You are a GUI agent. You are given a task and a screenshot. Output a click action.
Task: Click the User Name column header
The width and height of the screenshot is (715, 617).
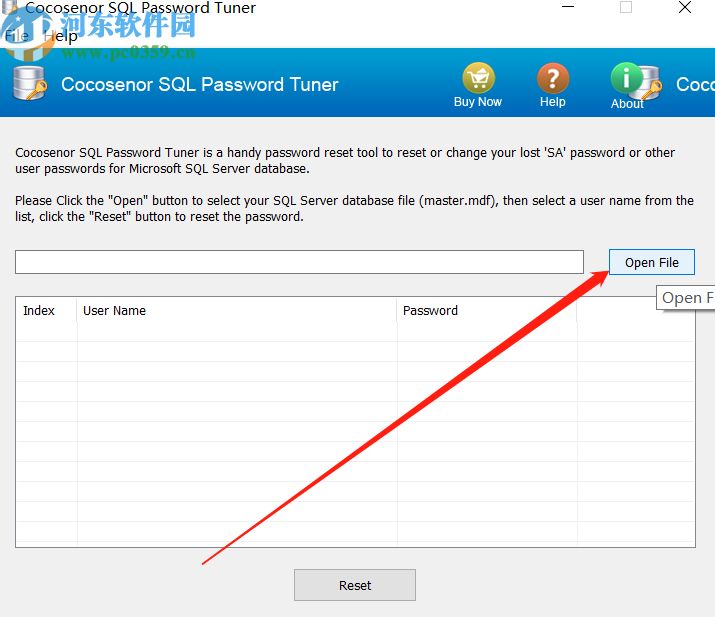coord(237,311)
